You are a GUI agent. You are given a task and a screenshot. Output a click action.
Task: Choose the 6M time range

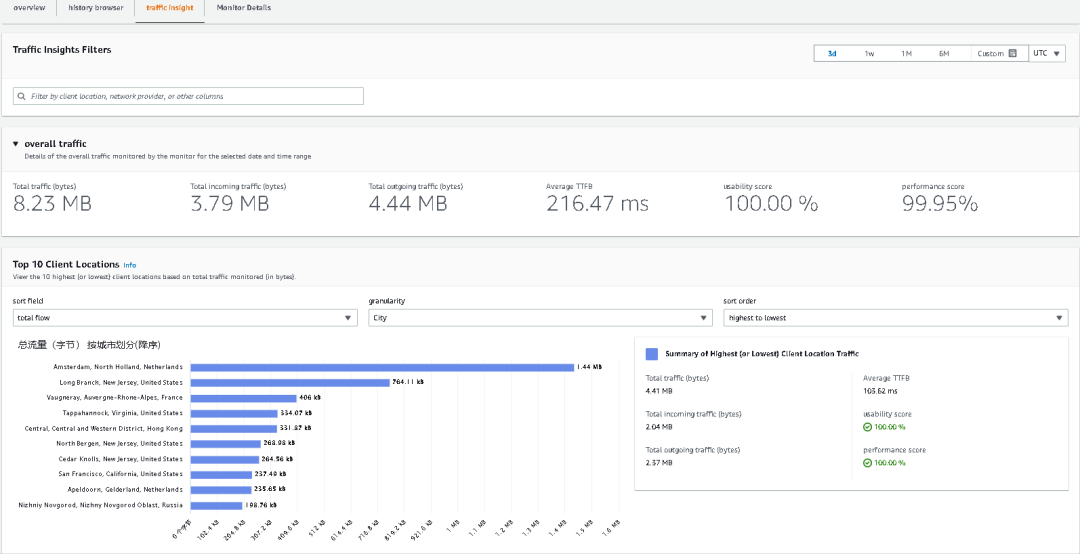click(943, 53)
